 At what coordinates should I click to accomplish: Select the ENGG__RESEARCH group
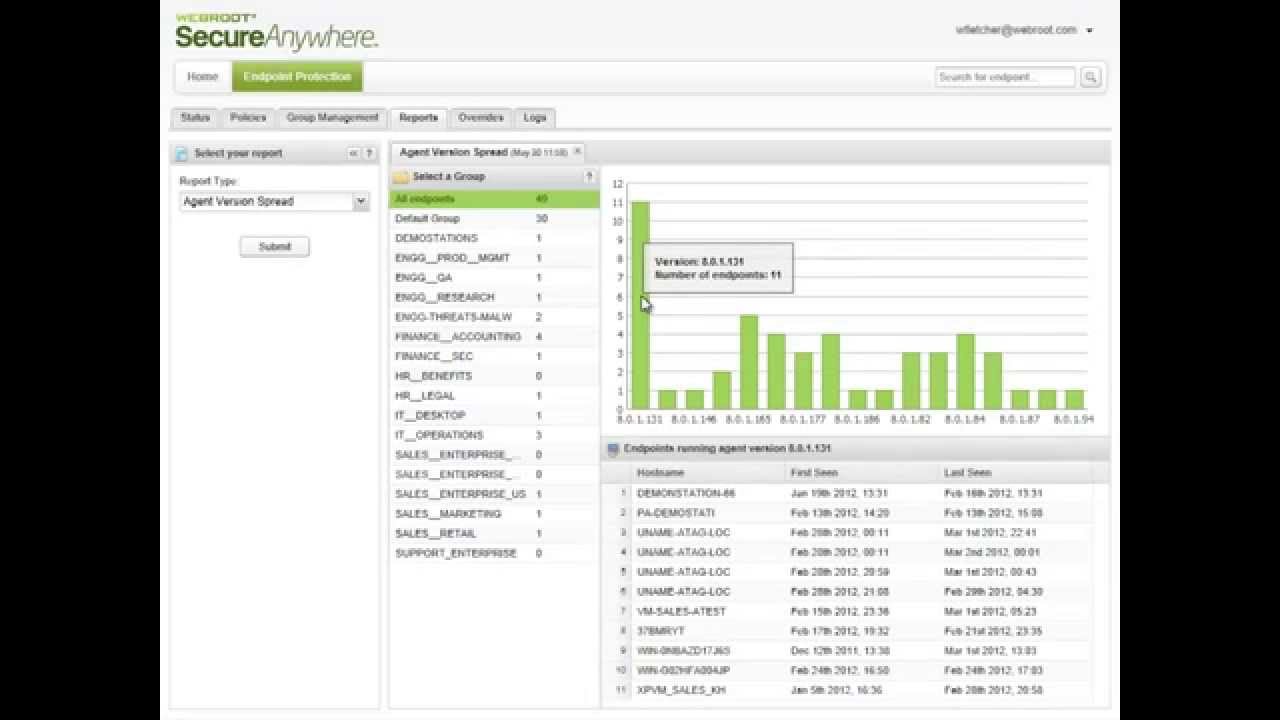[x=495, y=298]
